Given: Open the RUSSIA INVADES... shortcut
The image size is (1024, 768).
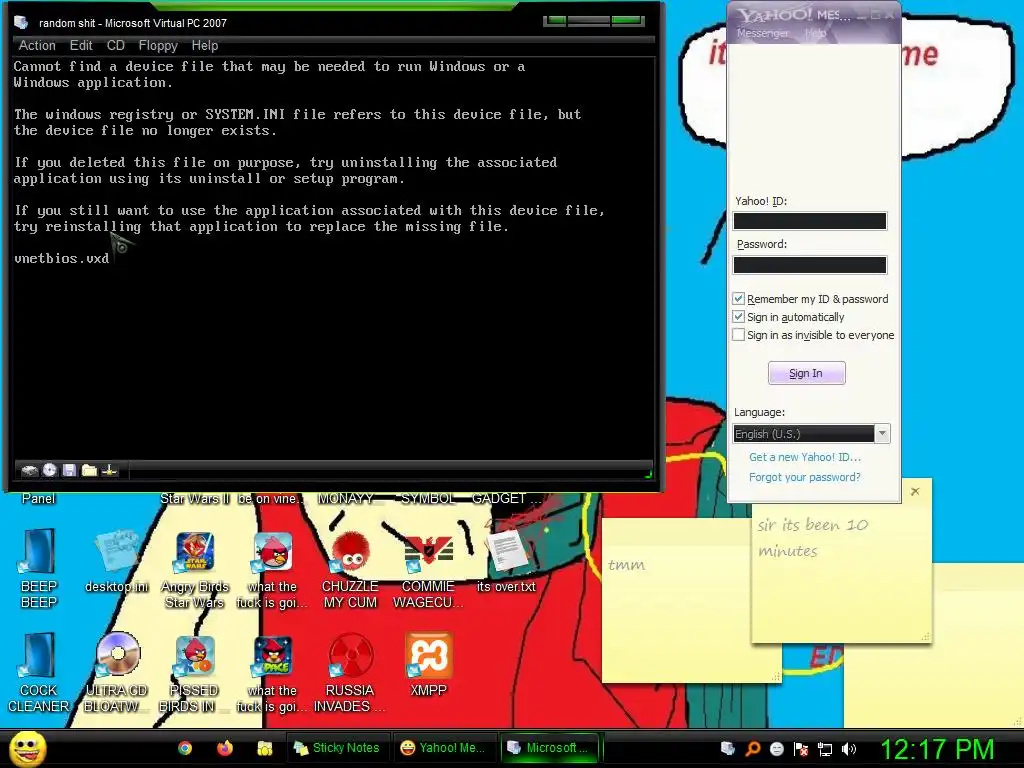Looking at the screenshot, I should coord(351,673).
